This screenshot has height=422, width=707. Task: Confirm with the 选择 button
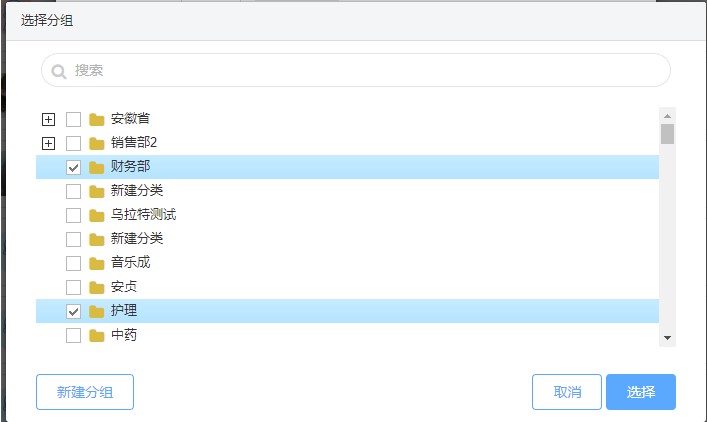(x=641, y=392)
